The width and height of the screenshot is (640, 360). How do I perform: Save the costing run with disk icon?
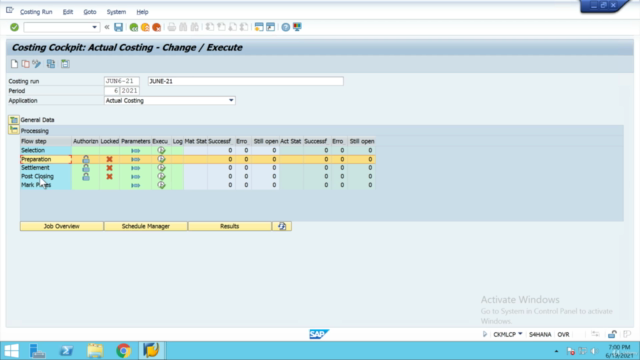pos(118,27)
